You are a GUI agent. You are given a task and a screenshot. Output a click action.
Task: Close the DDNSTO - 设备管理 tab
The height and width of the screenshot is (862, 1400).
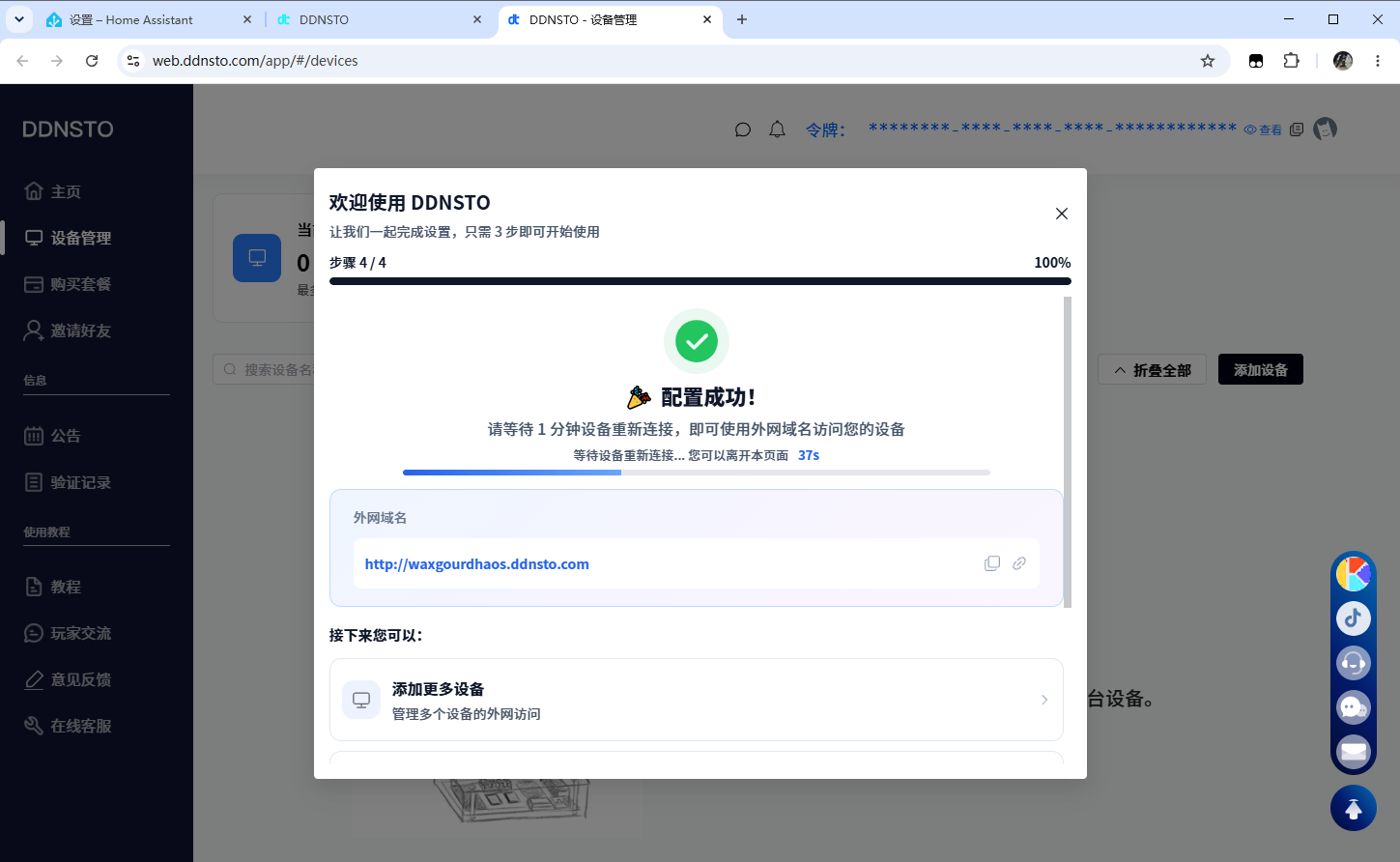coord(707,19)
